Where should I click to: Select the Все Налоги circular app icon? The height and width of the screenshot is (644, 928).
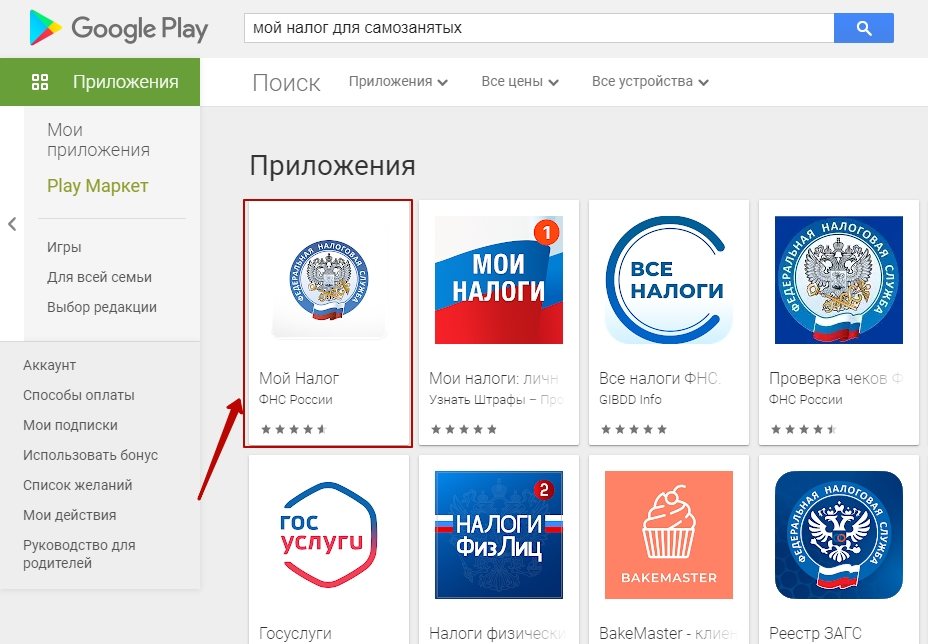click(x=668, y=279)
